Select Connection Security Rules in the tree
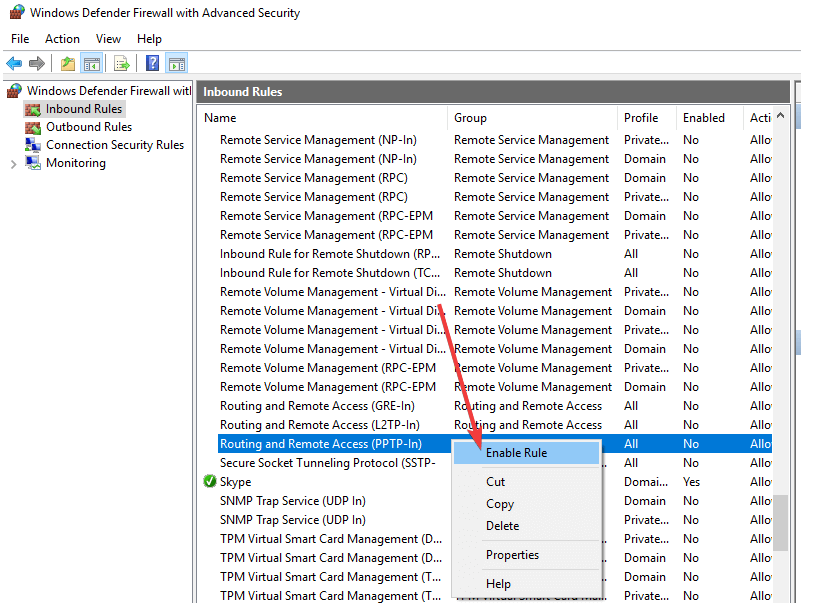This screenshot has height=603, width=824. pos(115,145)
